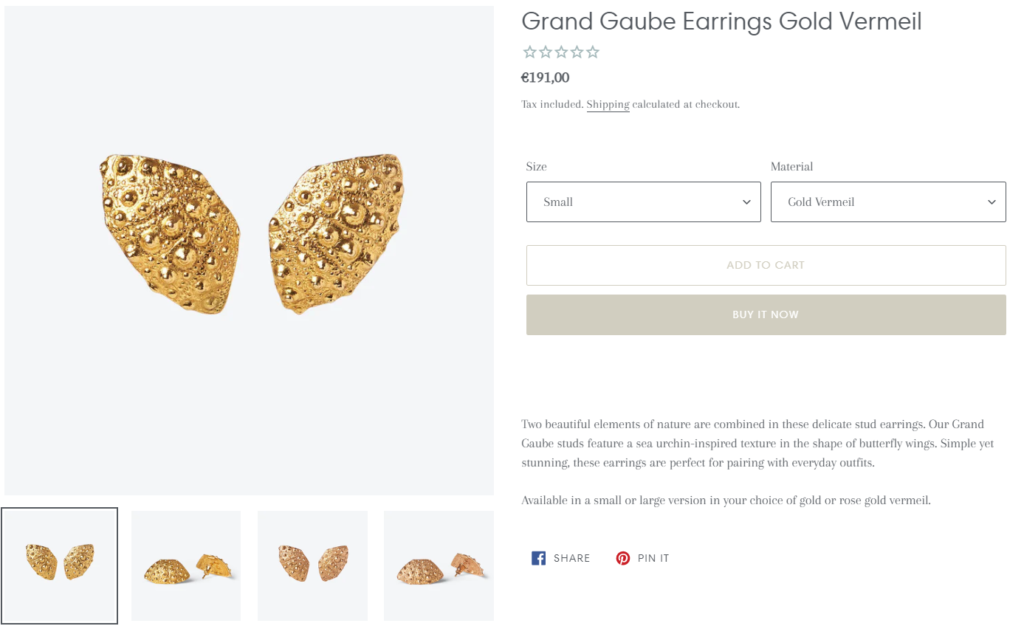Select the rose gold side-view thumbnail

(439, 565)
